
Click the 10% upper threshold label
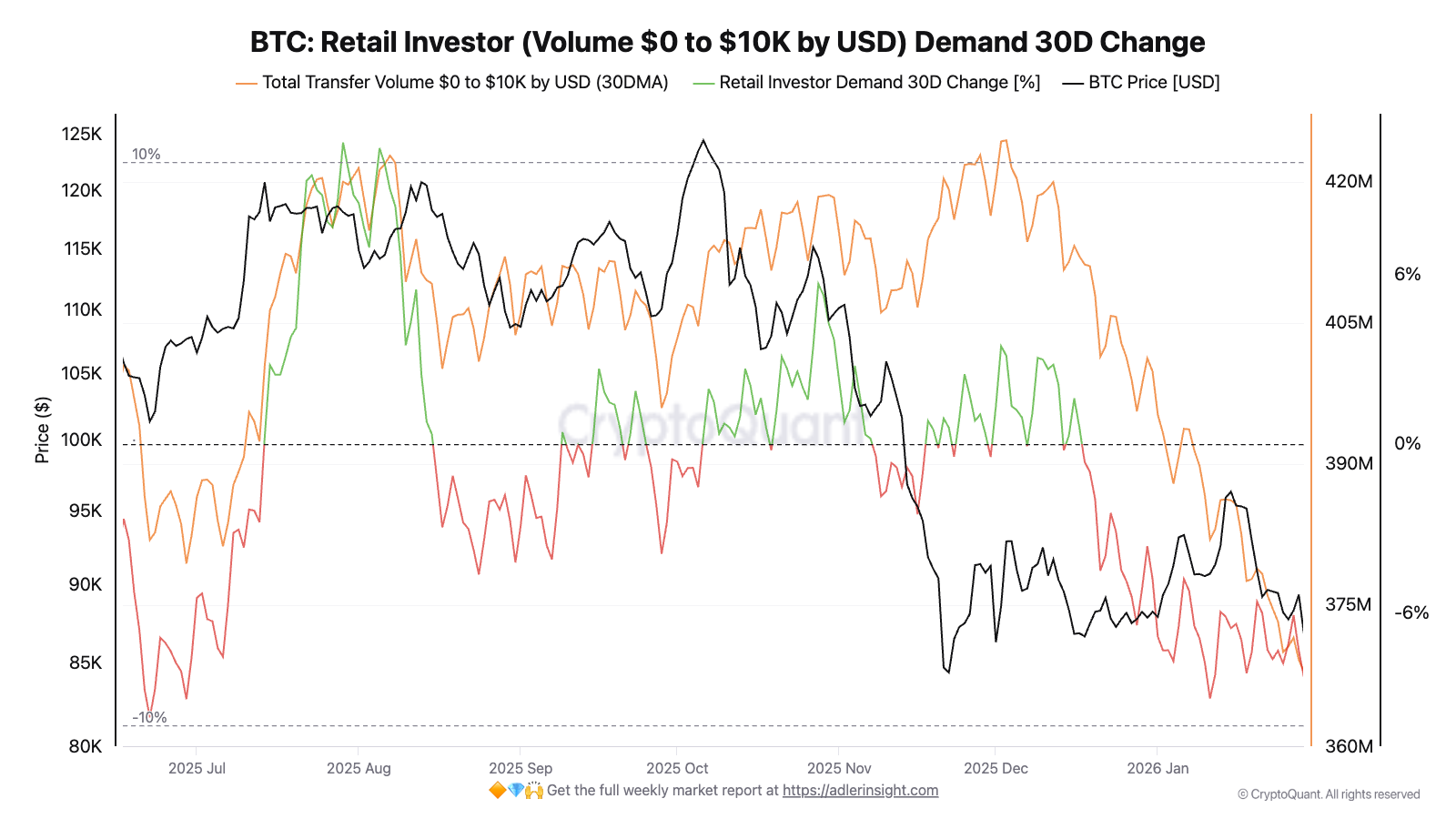coord(146,154)
